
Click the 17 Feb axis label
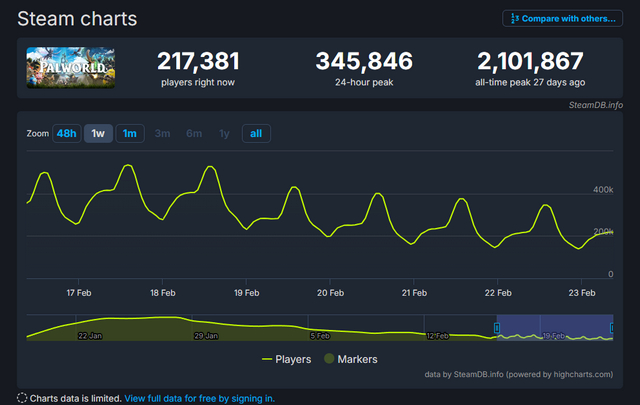click(79, 293)
